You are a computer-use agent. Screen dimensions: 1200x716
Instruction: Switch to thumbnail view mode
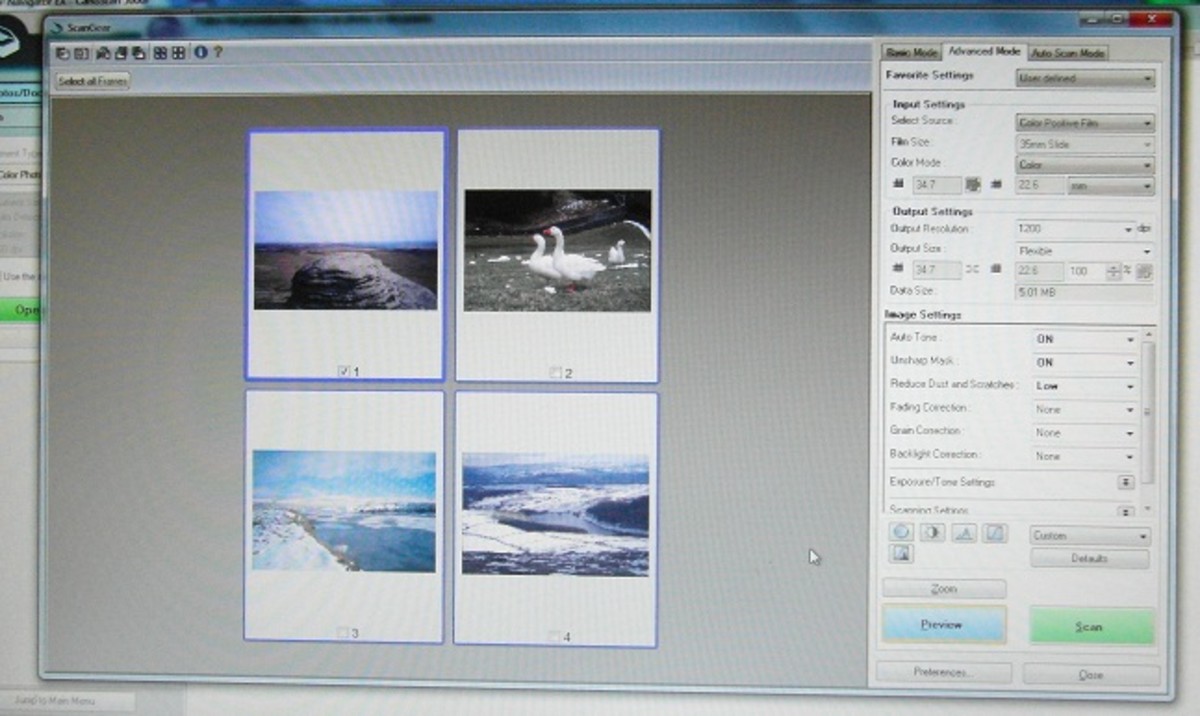(x=162, y=55)
